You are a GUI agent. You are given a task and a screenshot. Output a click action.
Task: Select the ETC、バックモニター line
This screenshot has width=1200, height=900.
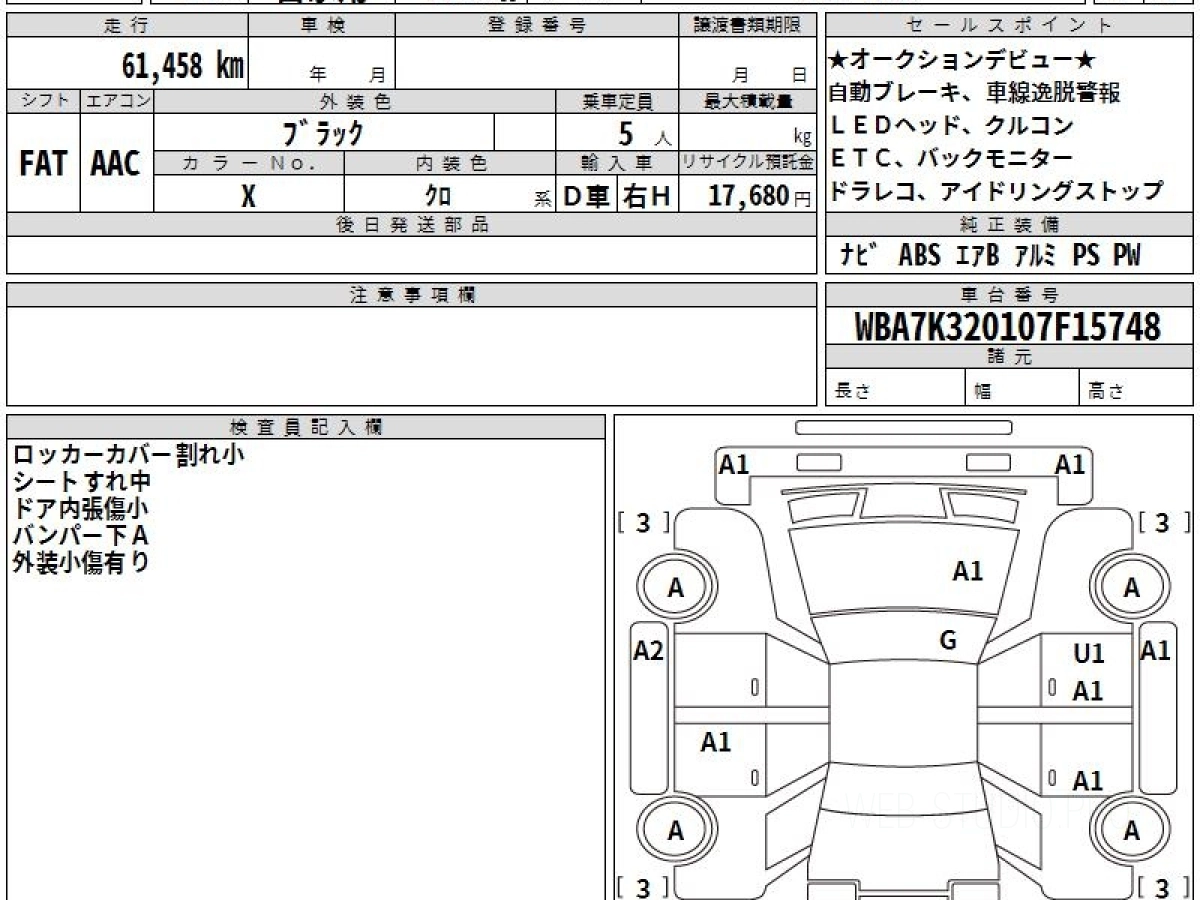click(951, 158)
